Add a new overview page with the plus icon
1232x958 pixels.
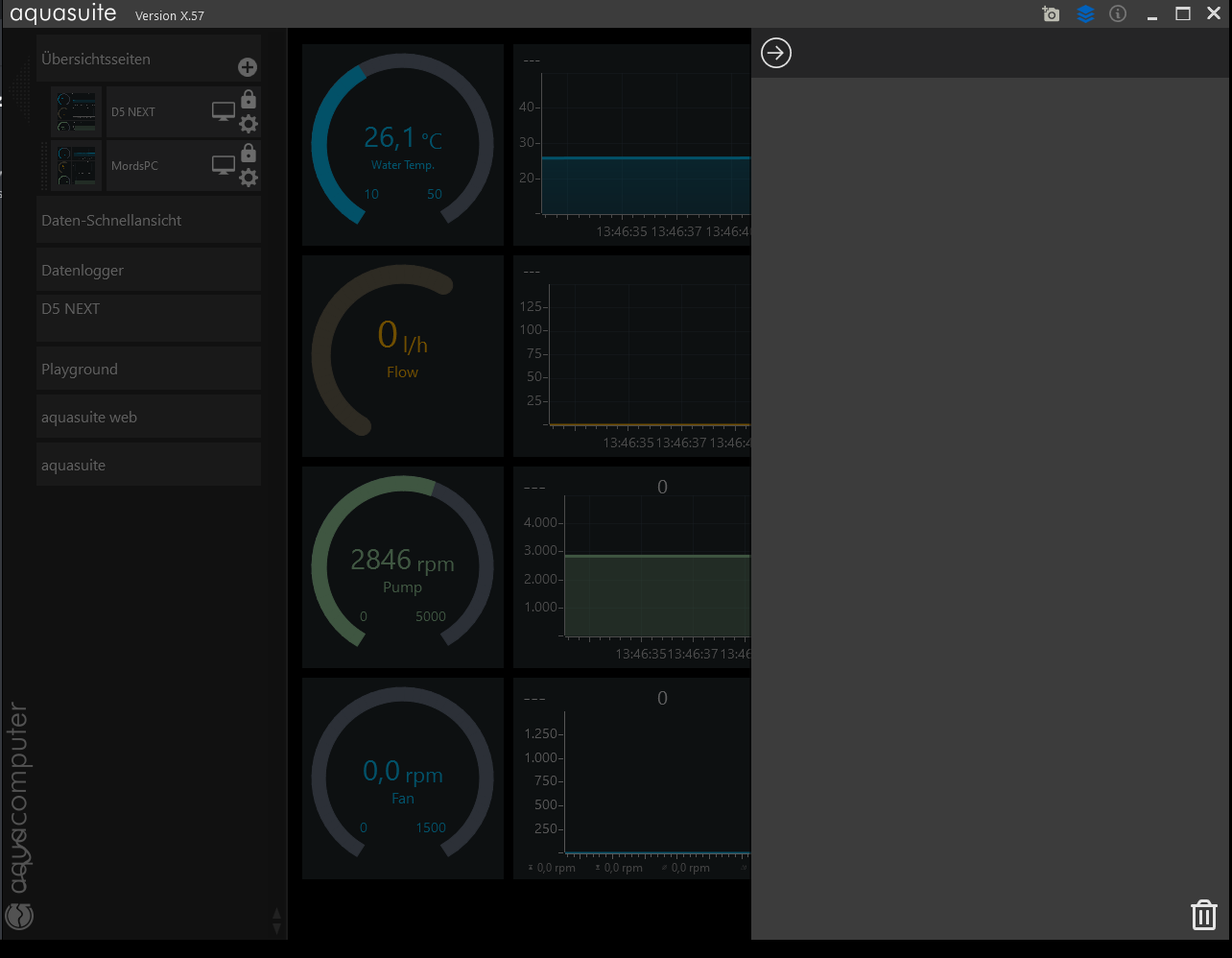tap(248, 67)
